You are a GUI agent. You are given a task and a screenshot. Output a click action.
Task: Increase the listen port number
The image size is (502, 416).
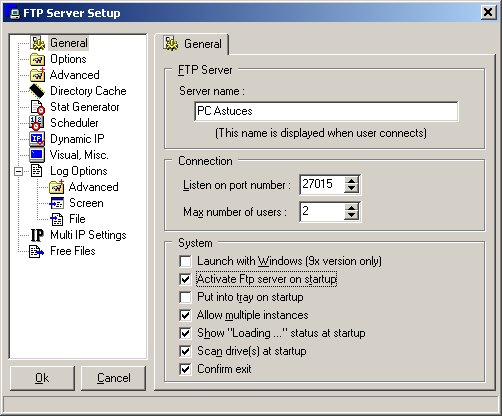pos(351,180)
